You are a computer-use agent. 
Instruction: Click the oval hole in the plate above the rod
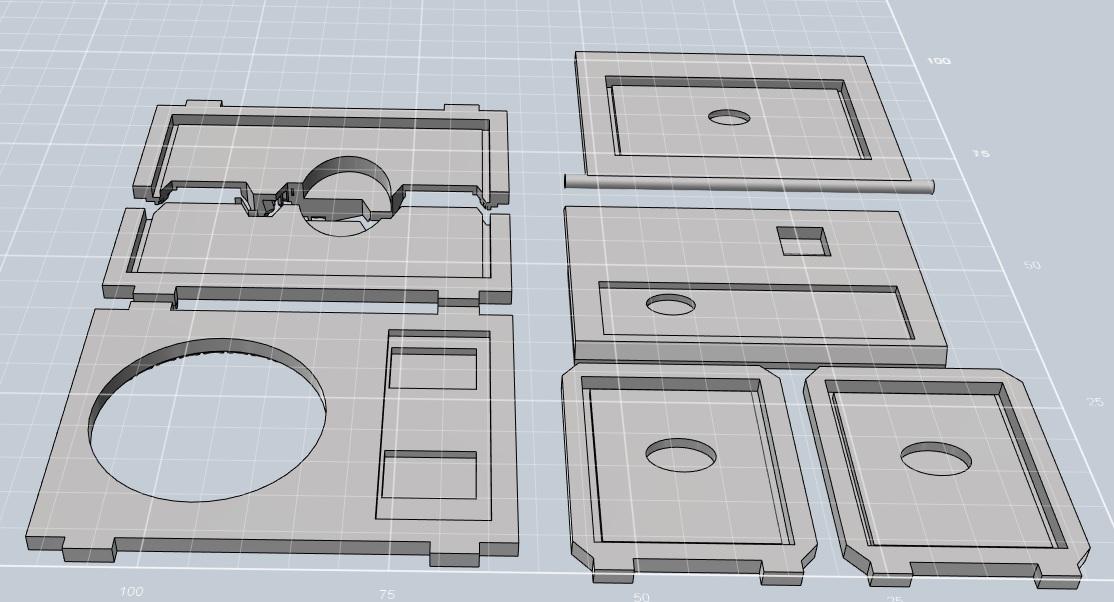(730, 117)
